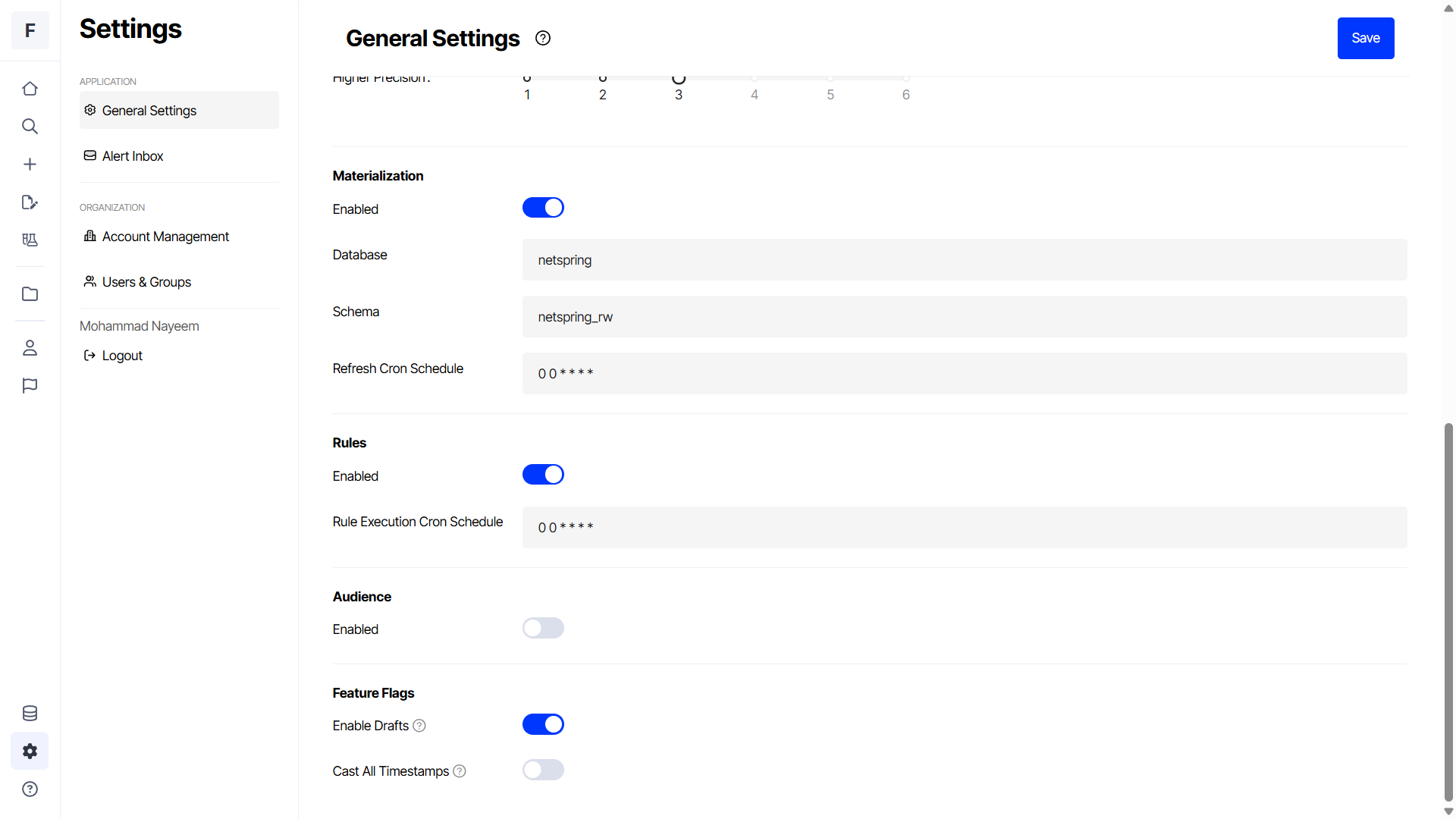Click the page vertical scrollbar thumb

(1448, 612)
